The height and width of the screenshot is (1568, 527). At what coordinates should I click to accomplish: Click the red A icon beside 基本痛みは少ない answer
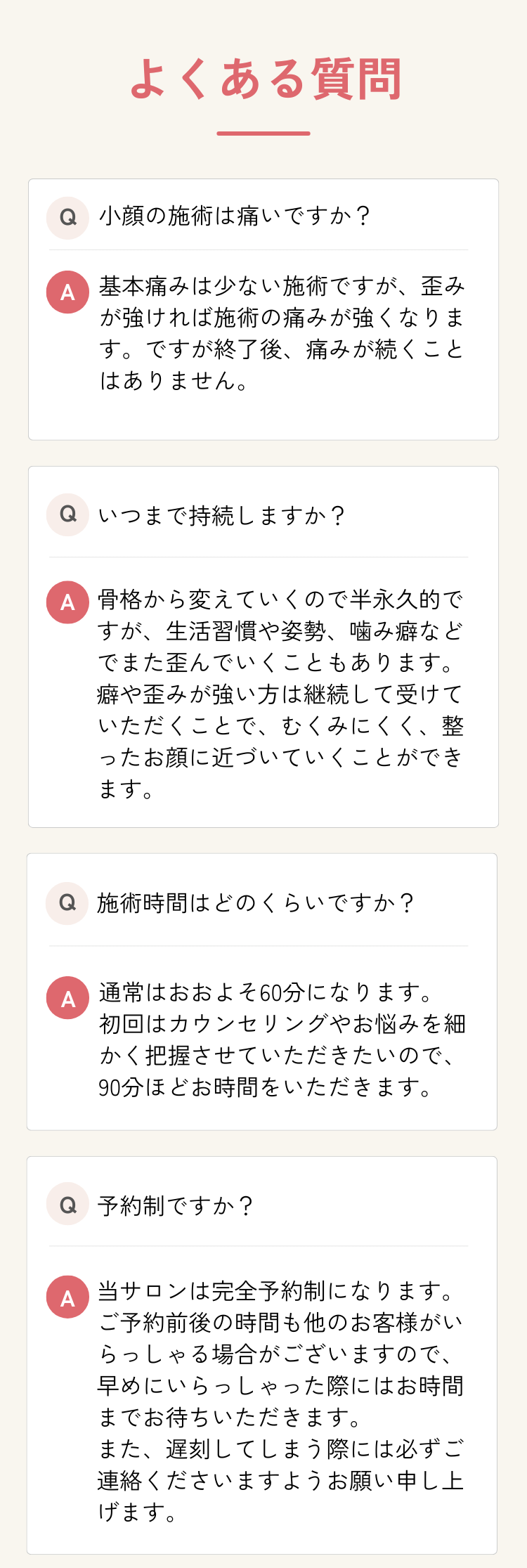67,292
